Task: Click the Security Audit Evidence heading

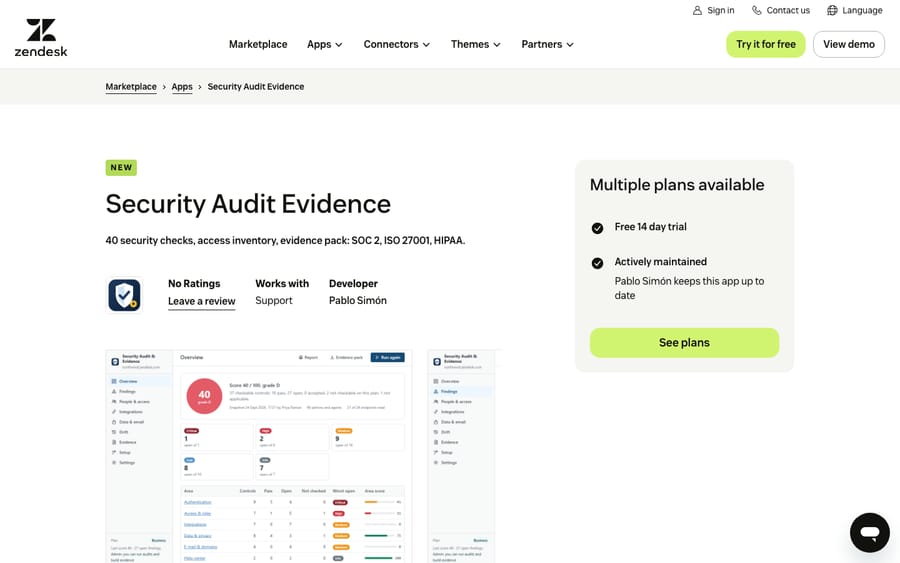Action: pos(248,204)
